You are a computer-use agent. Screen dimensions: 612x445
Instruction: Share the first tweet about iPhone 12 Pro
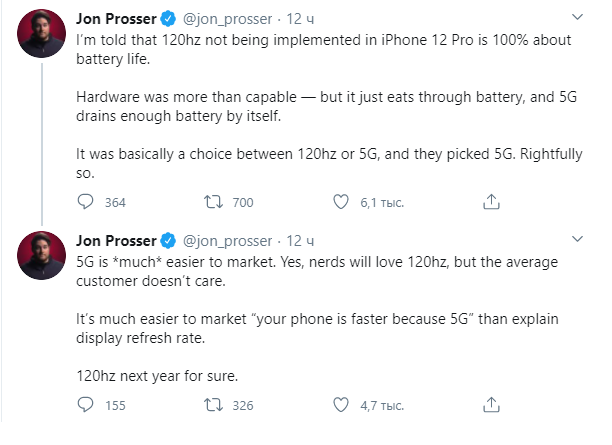click(x=490, y=202)
